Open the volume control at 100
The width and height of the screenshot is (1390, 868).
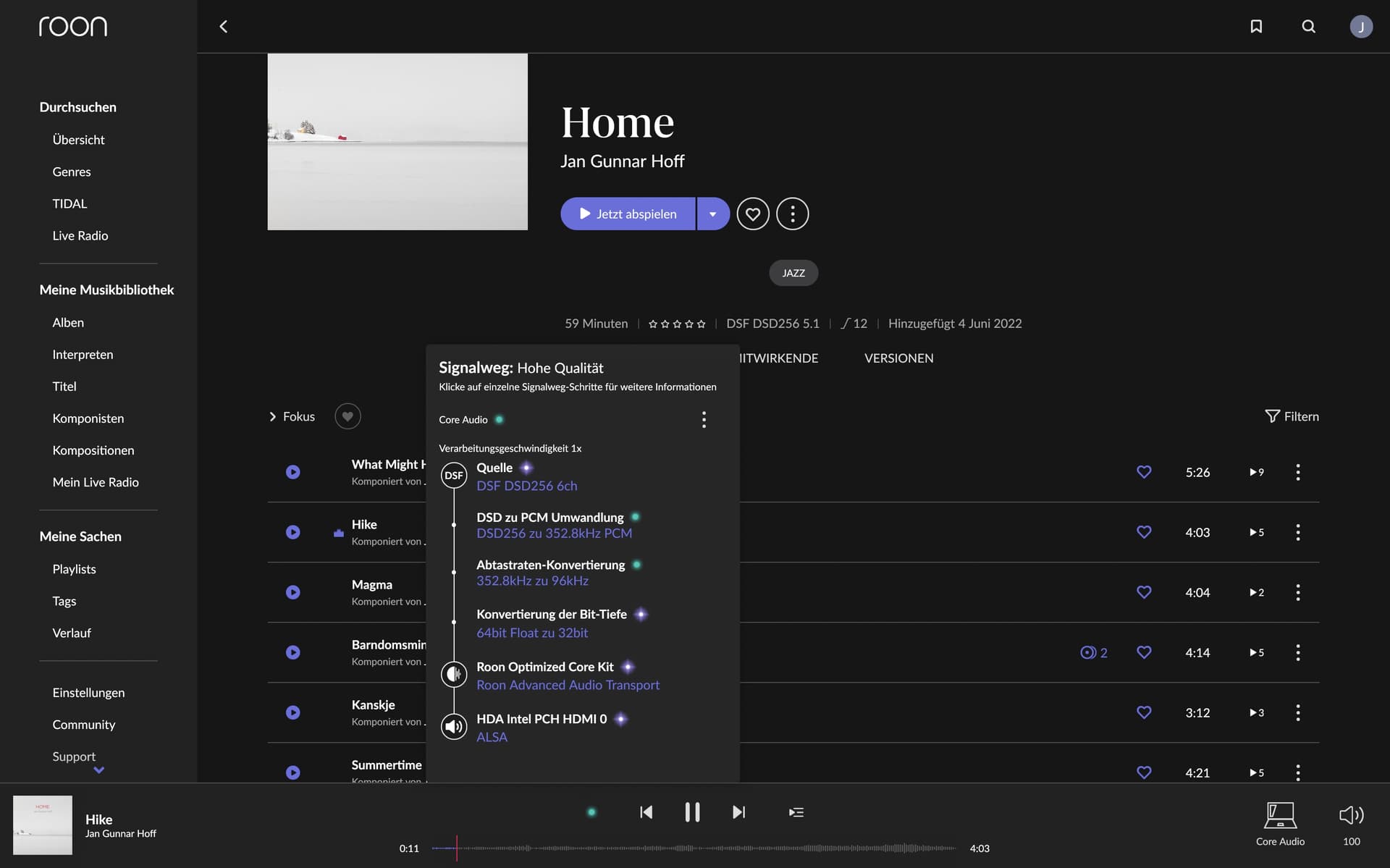click(x=1351, y=824)
